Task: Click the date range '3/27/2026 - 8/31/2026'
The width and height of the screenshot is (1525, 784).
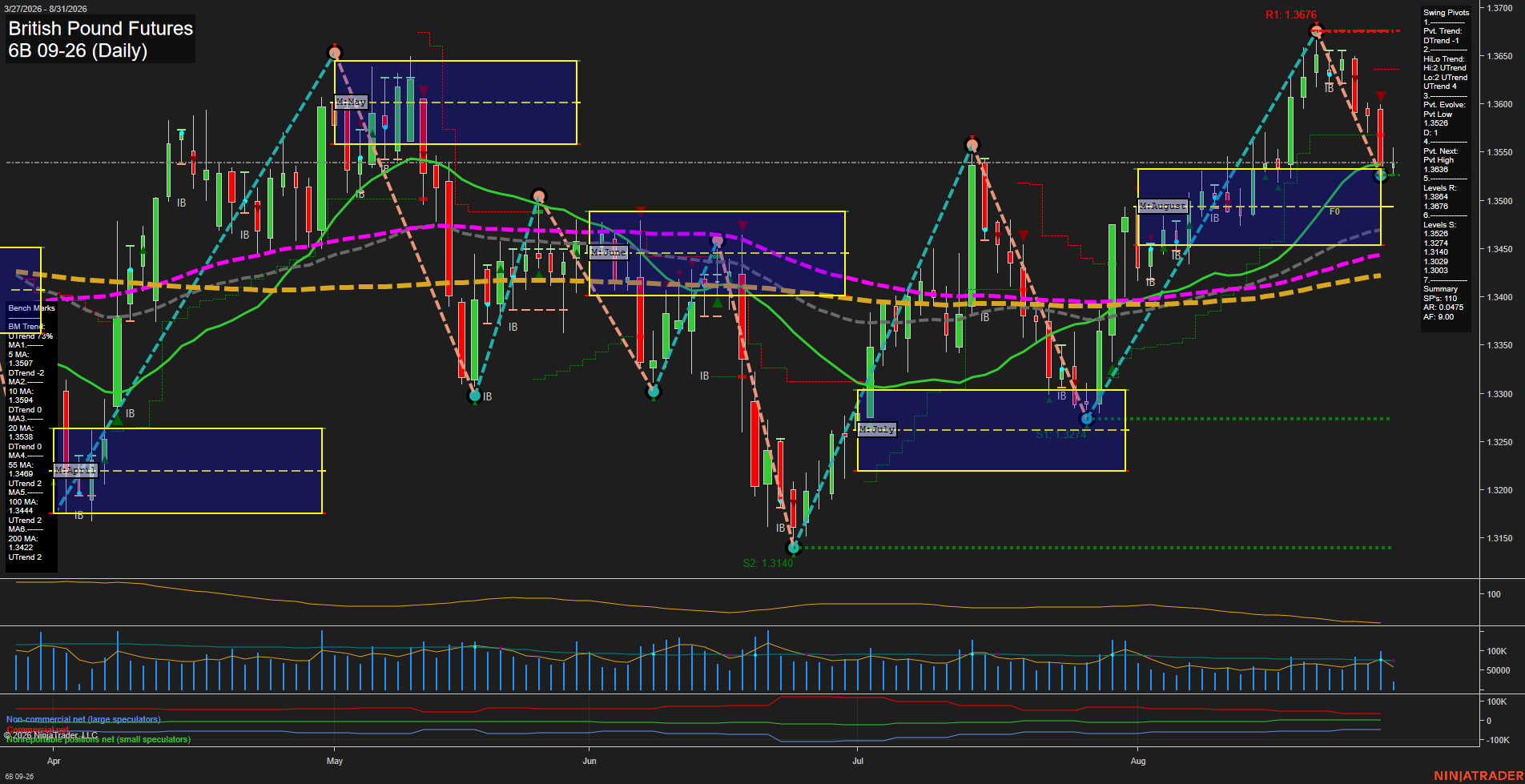Action: point(45,9)
